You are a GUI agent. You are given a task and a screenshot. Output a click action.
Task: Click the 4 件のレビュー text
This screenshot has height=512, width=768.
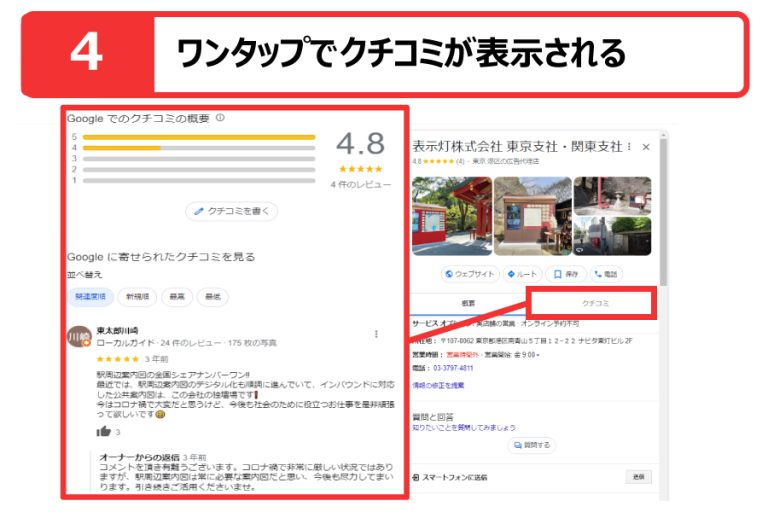[360, 185]
